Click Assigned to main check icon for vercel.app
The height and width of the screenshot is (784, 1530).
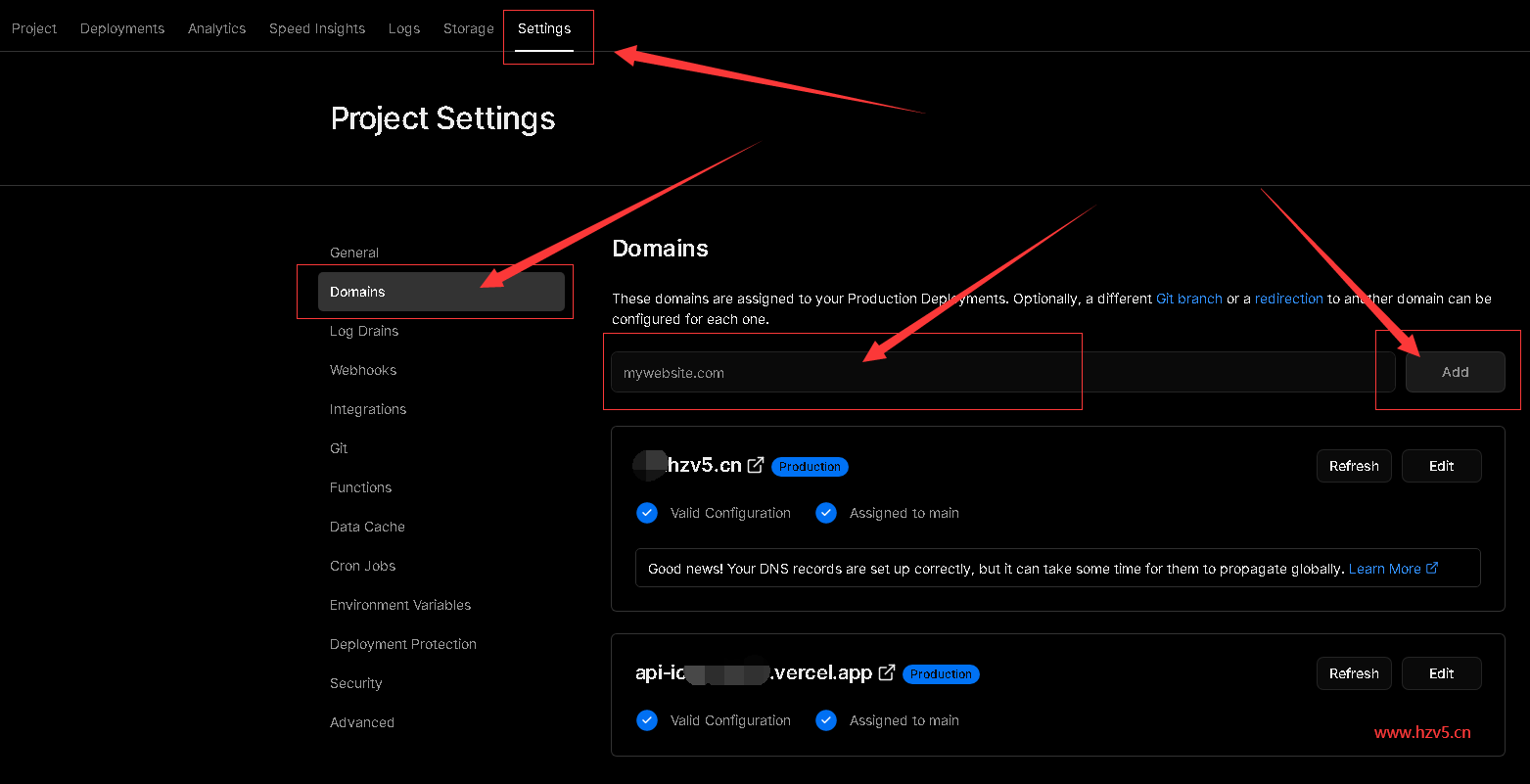pyautogui.click(x=826, y=720)
